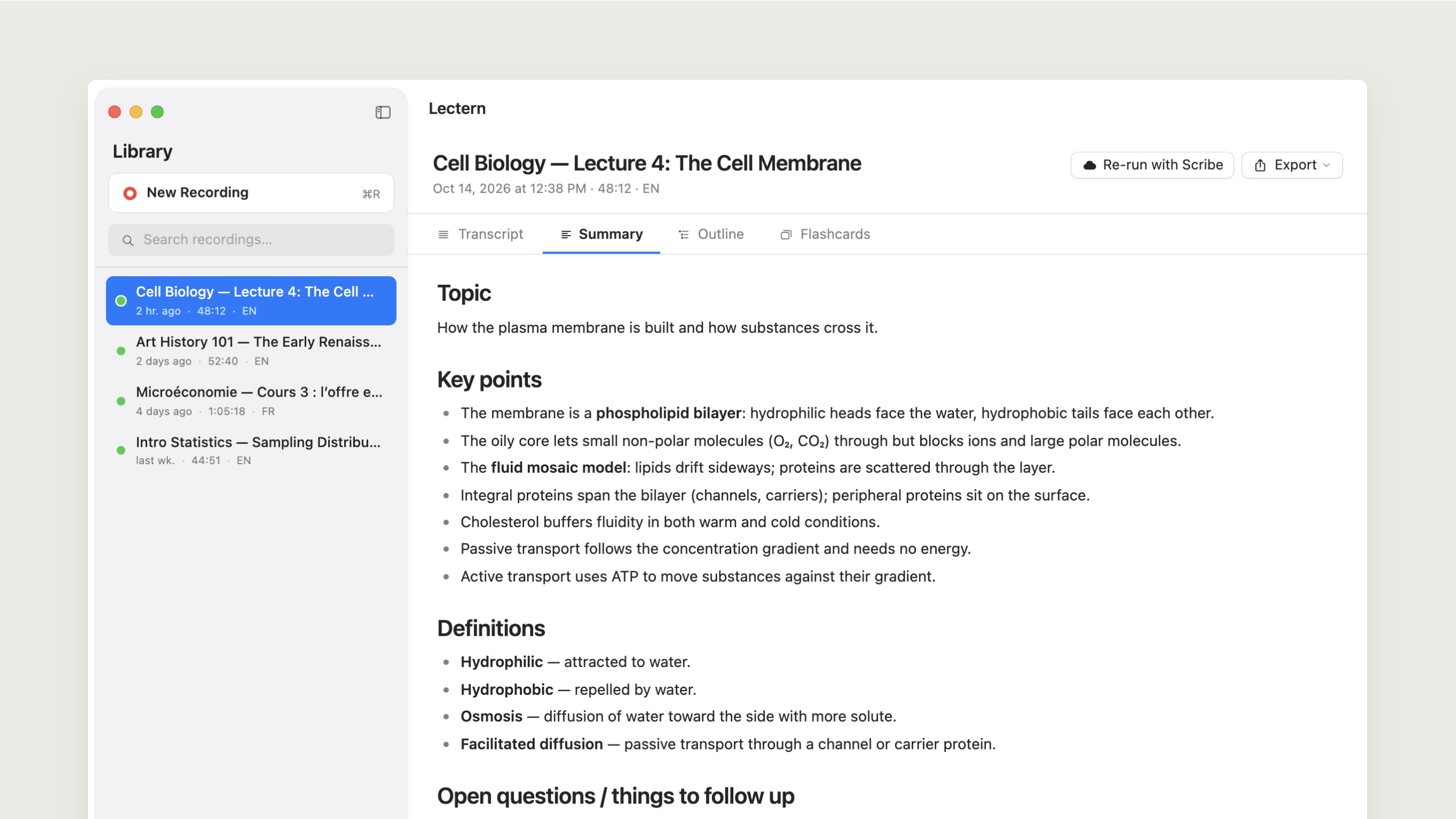Click the Outline tab list icon

coord(684,234)
